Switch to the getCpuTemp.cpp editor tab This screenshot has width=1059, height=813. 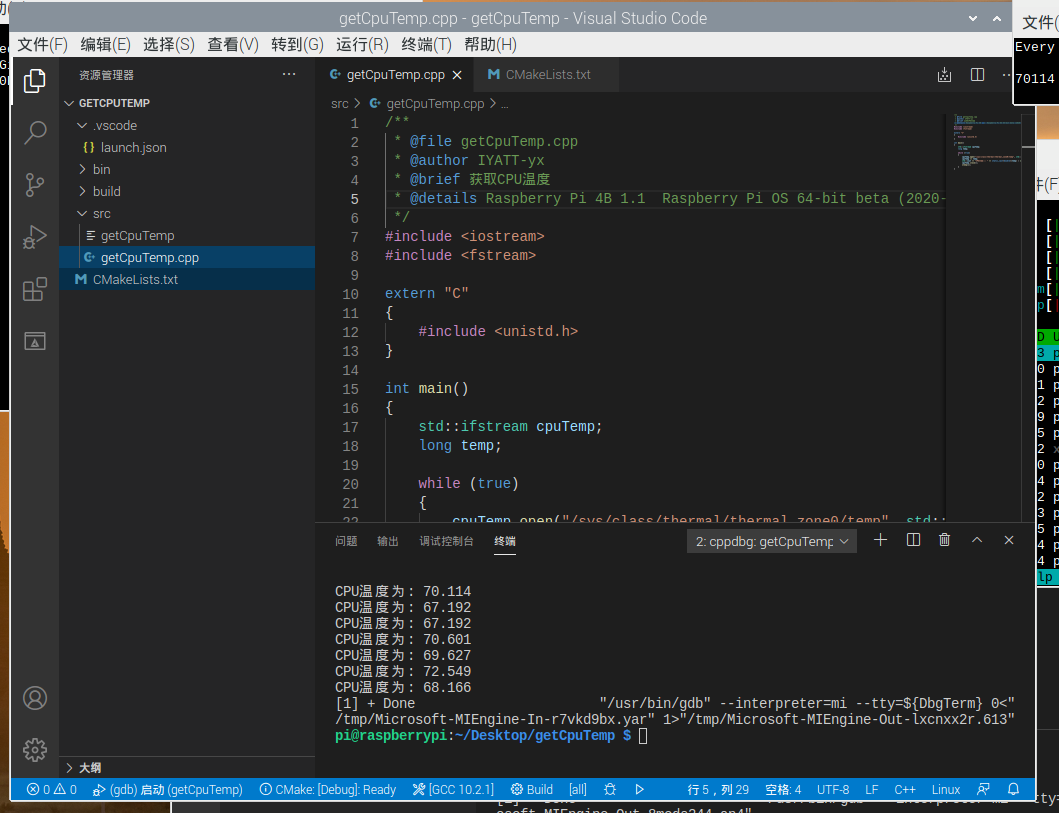point(395,75)
